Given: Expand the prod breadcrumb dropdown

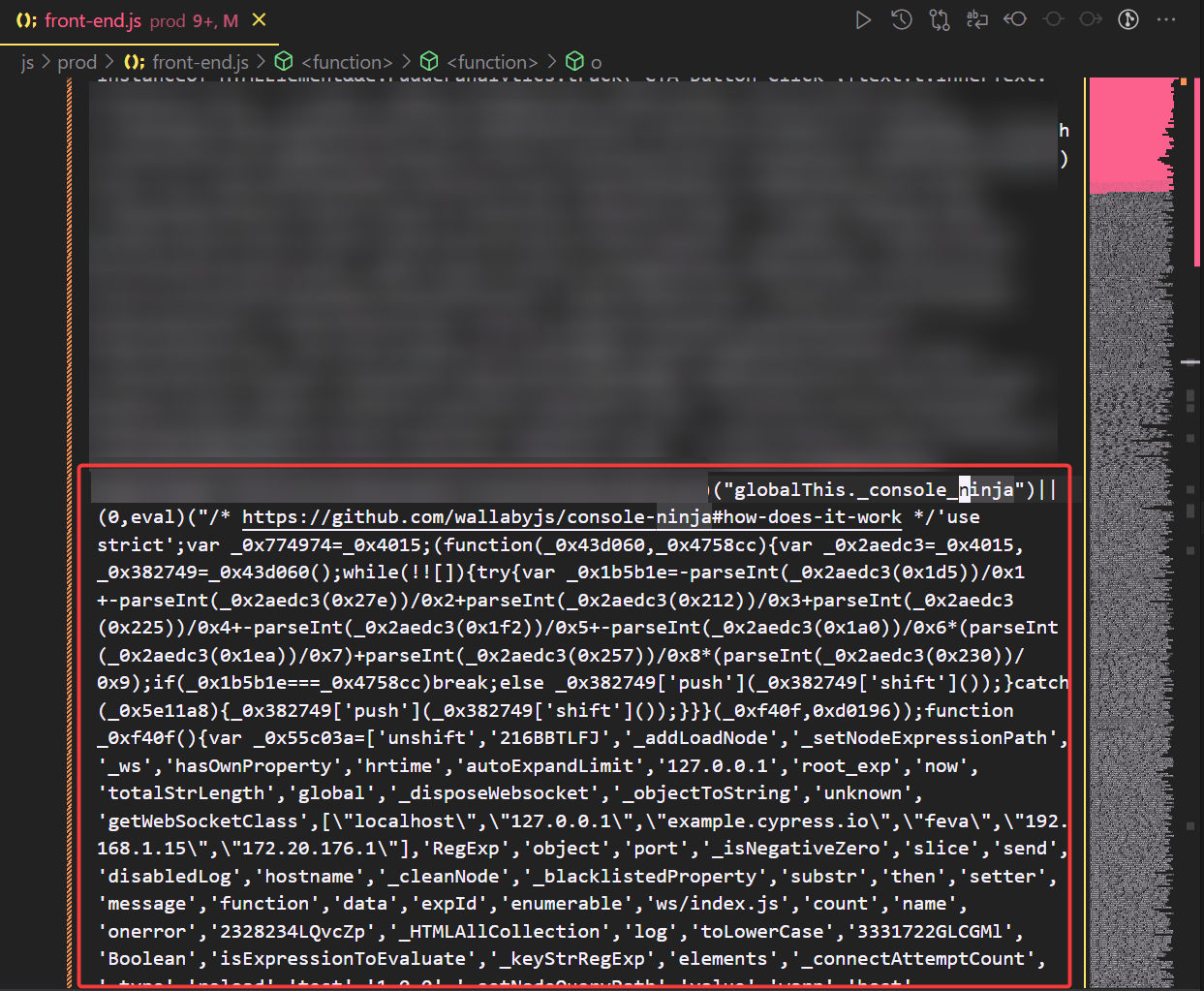Looking at the screenshot, I should click(77, 61).
